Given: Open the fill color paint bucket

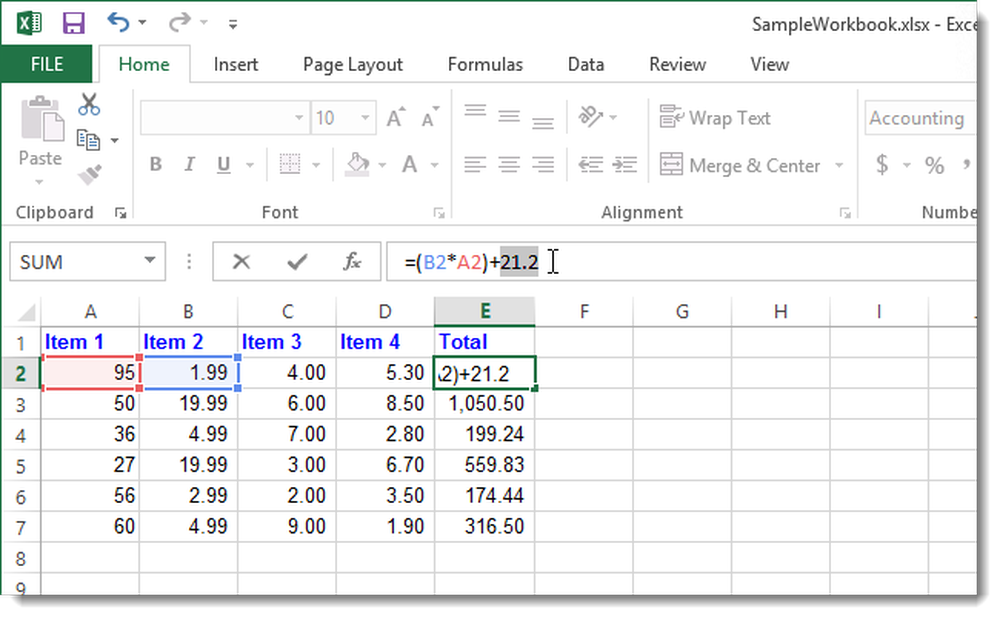Looking at the screenshot, I should (x=358, y=165).
